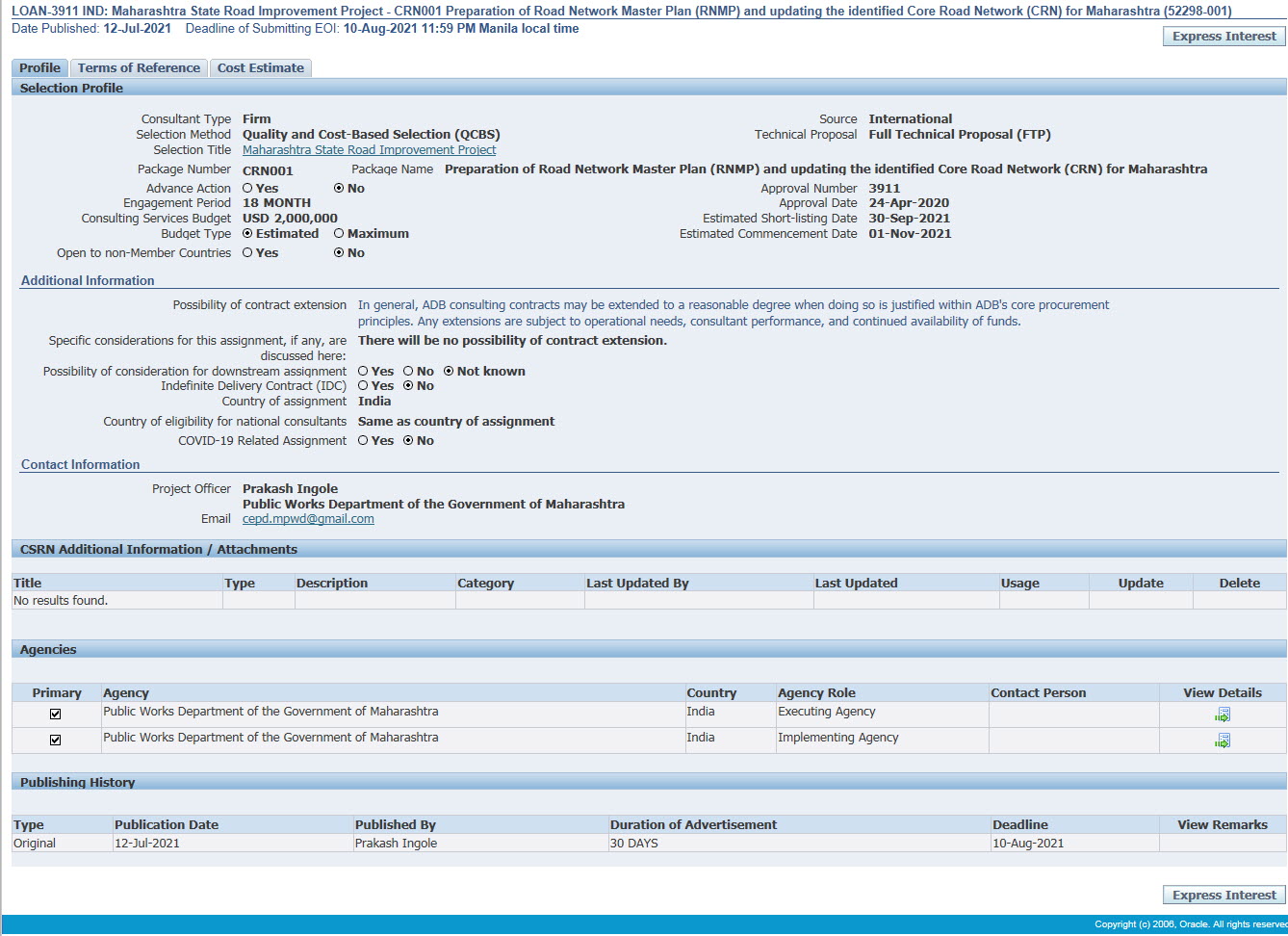
Task: Click the USD 2,000,000 budget value
Action: (x=290, y=219)
